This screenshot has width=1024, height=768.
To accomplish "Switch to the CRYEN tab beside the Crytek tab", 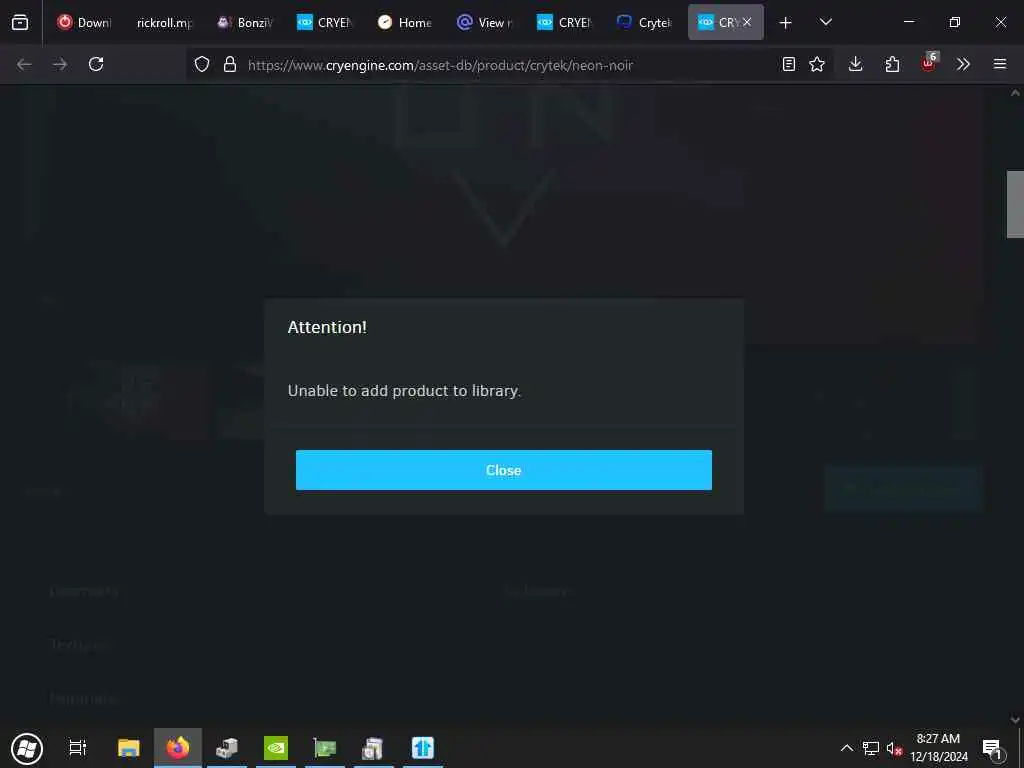I will pos(566,22).
